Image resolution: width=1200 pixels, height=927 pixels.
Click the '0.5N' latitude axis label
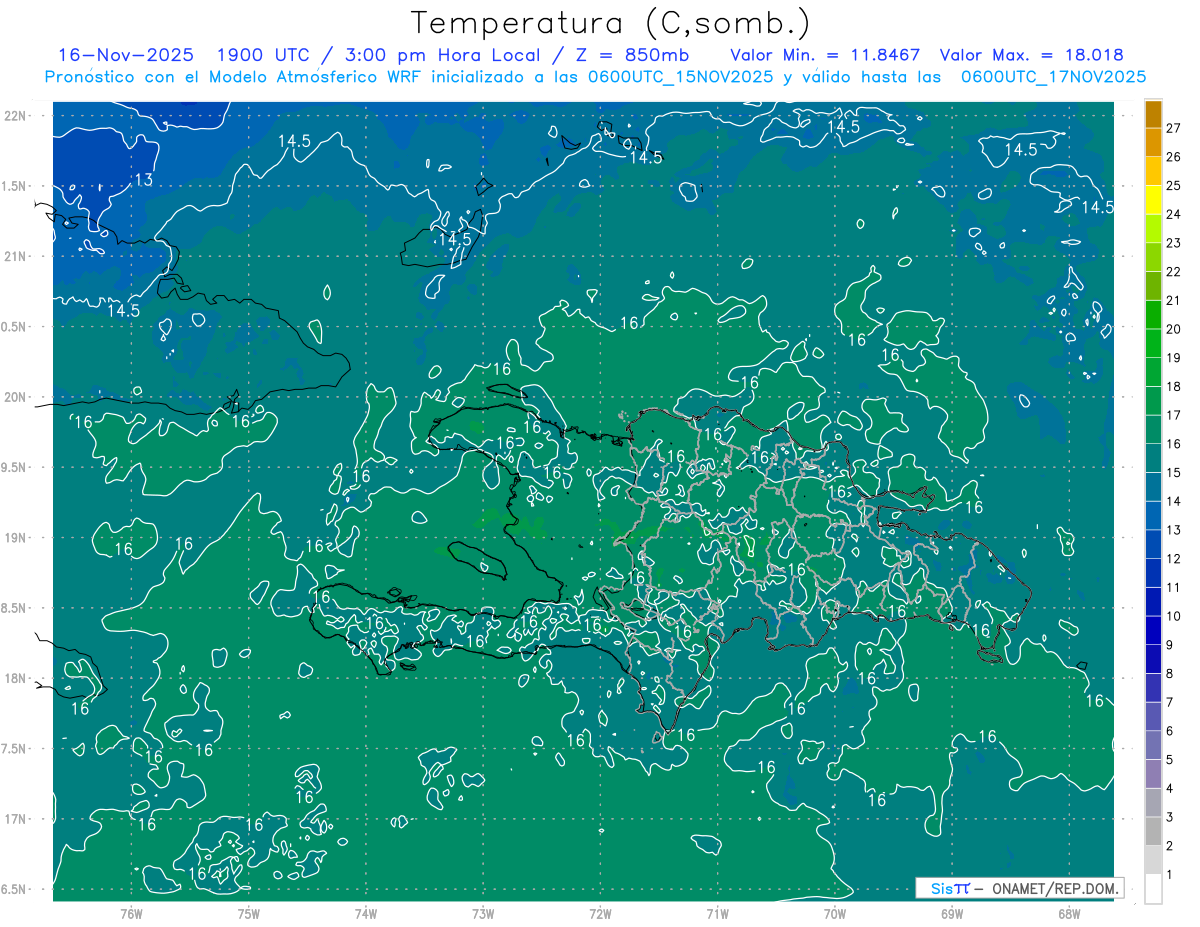point(14,327)
